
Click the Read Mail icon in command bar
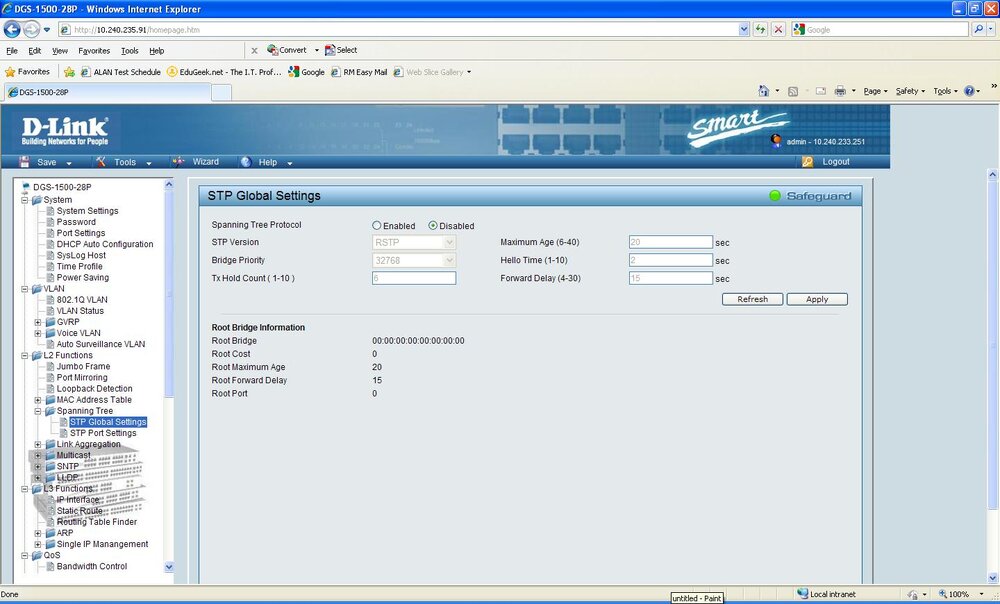coord(821,91)
